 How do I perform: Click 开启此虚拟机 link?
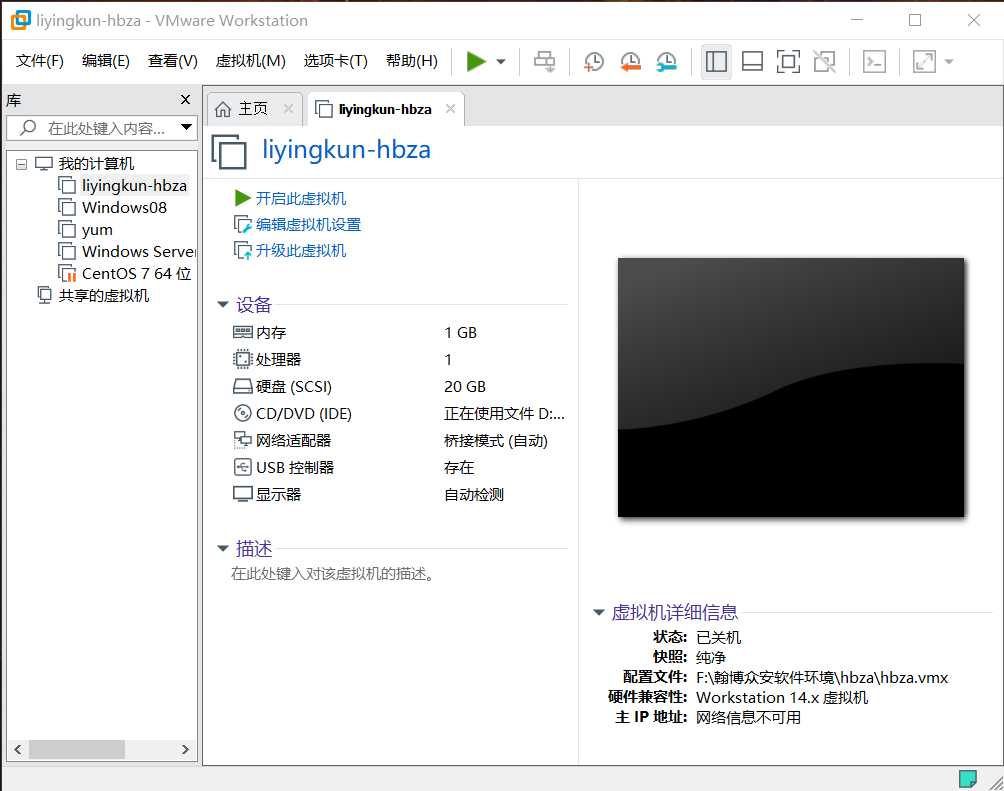coord(301,198)
